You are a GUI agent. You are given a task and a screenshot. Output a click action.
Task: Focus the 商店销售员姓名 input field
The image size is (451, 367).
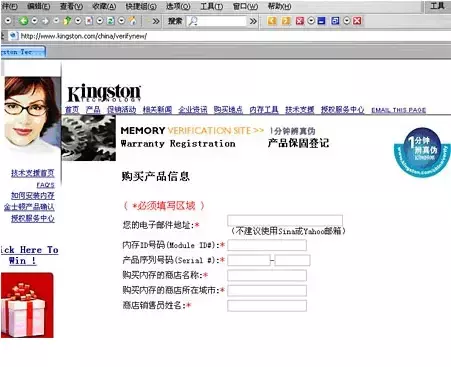[267, 306]
